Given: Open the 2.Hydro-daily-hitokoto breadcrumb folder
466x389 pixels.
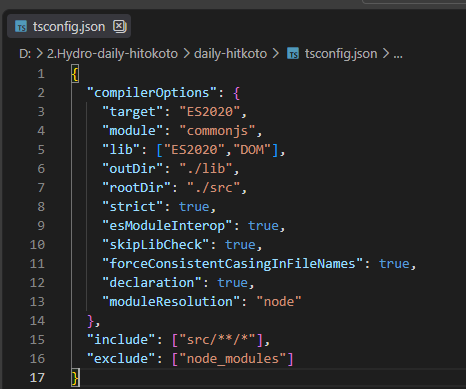Looking at the screenshot, I should point(112,54).
